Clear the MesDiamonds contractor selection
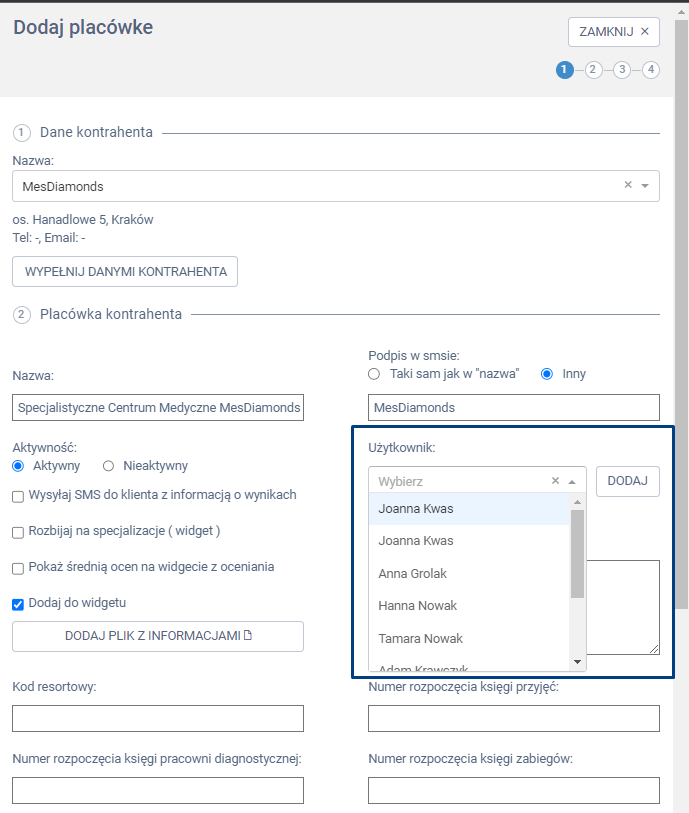This screenshot has width=689, height=813. pyautogui.click(x=628, y=185)
